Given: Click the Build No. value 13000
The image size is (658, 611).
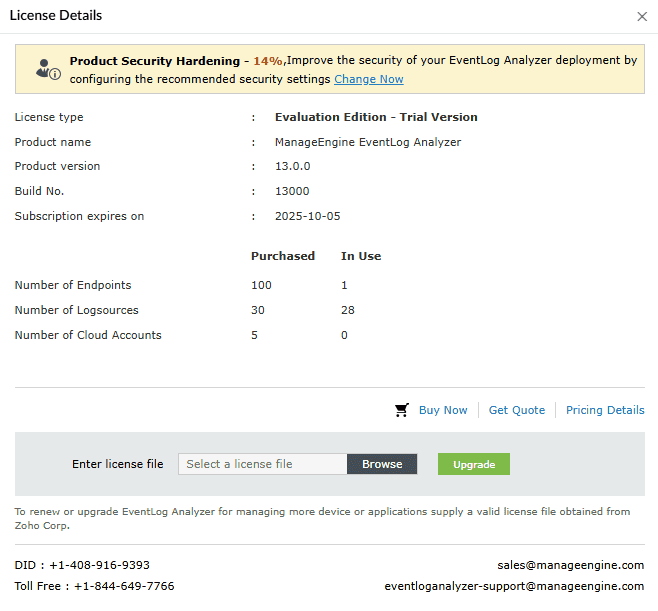Looking at the screenshot, I should (292, 191).
